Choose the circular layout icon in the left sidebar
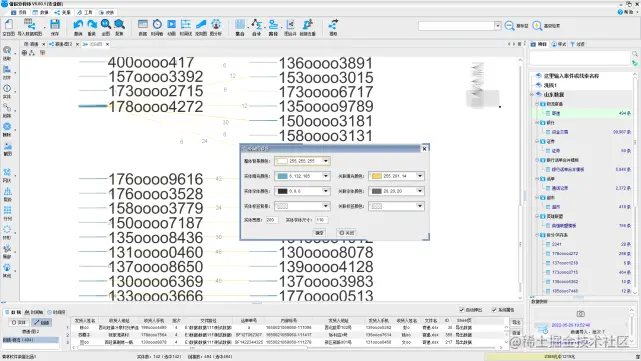The height and width of the screenshot is (361, 641). pyautogui.click(x=7, y=229)
